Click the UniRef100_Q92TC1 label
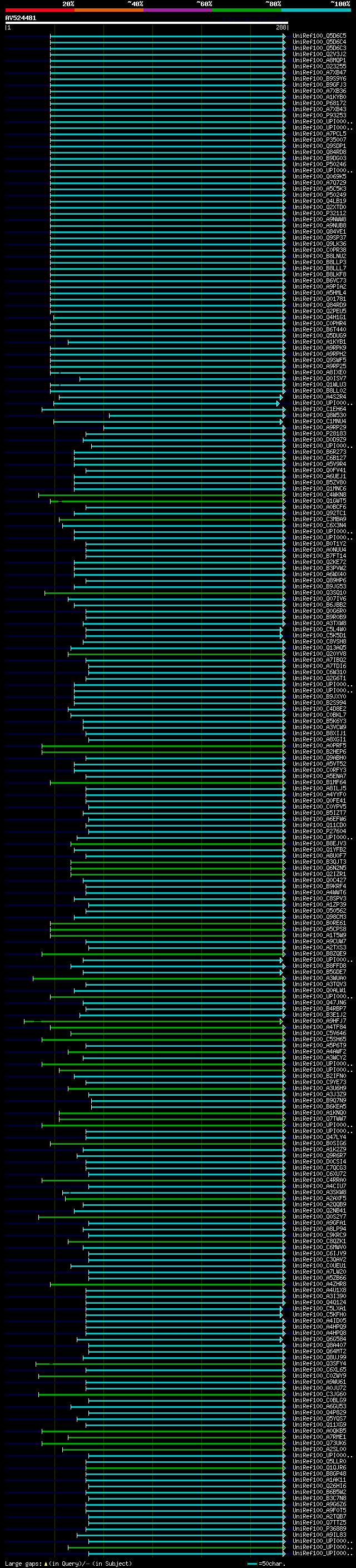Viewport: 356px width, 1568px height. (x=319, y=513)
